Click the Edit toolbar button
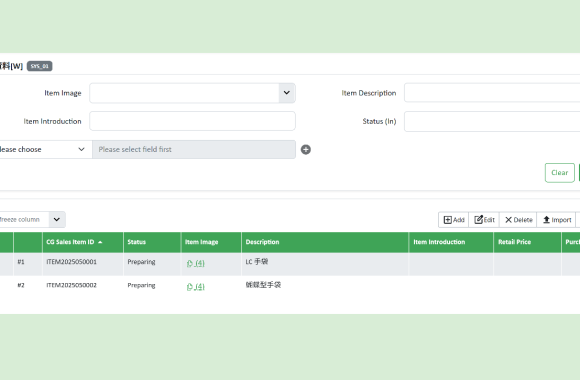 (x=484, y=220)
